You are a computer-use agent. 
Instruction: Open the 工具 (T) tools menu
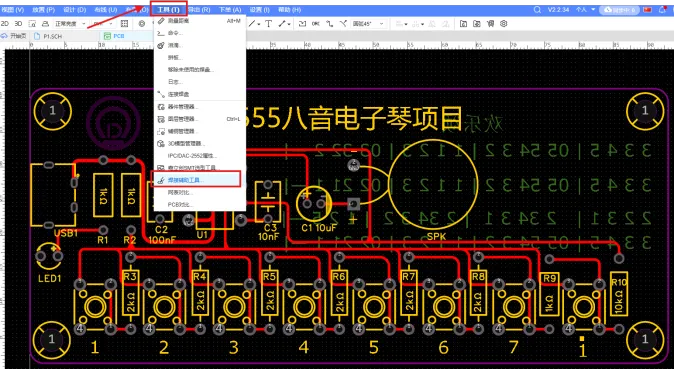168,9
